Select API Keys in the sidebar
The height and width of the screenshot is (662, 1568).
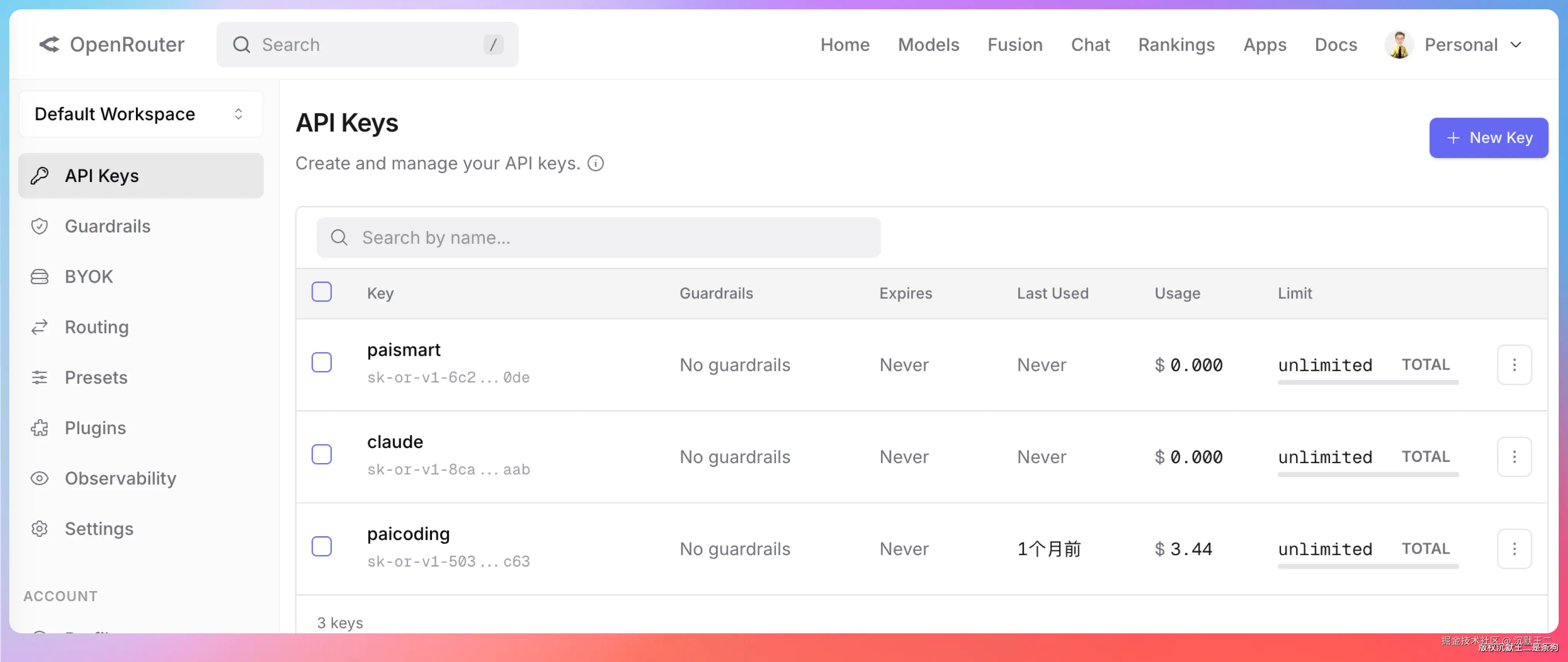[141, 176]
